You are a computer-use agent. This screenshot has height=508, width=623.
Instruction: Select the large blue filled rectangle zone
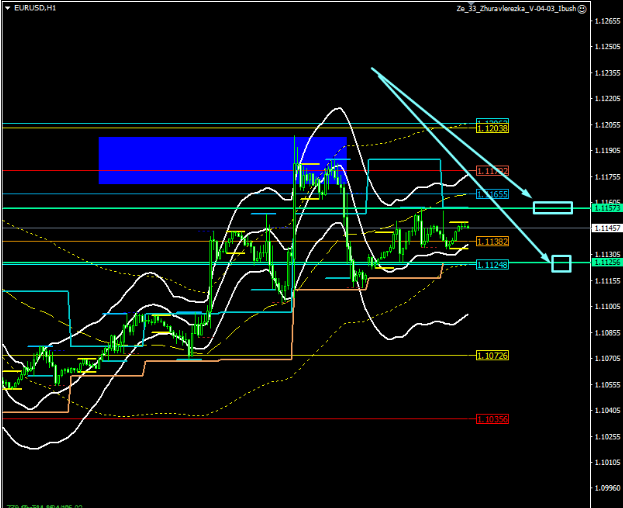click(222, 161)
